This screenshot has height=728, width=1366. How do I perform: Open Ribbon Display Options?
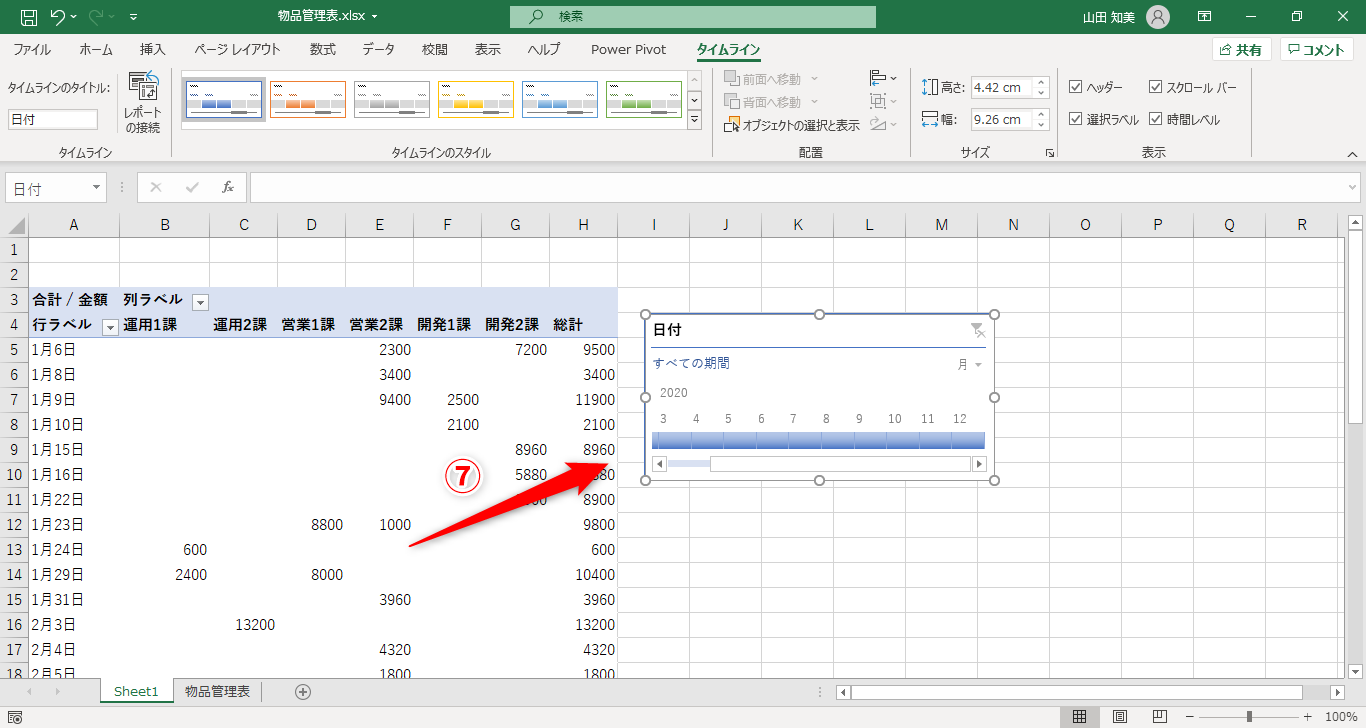pos(1205,17)
